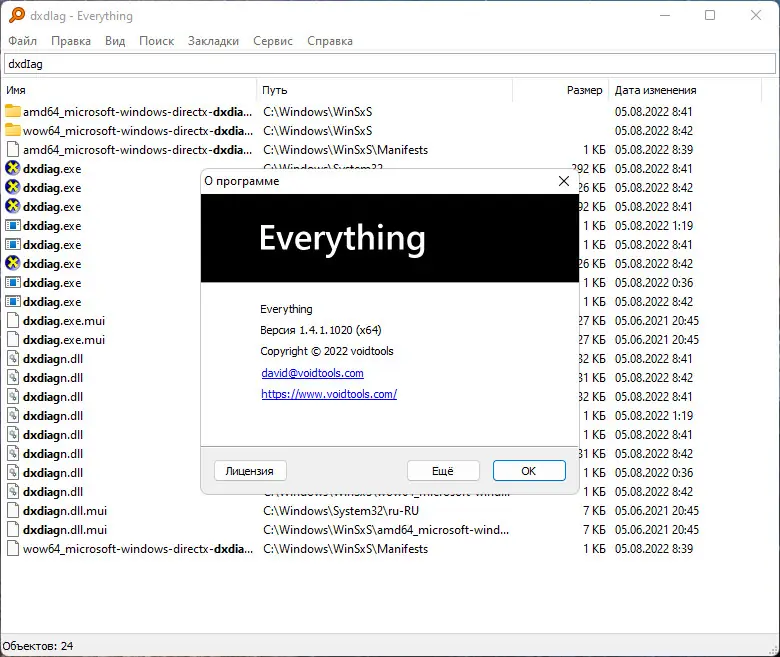The width and height of the screenshot is (780, 657).
Task: Click the Ещё button in About dialog
Action: tap(443, 470)
